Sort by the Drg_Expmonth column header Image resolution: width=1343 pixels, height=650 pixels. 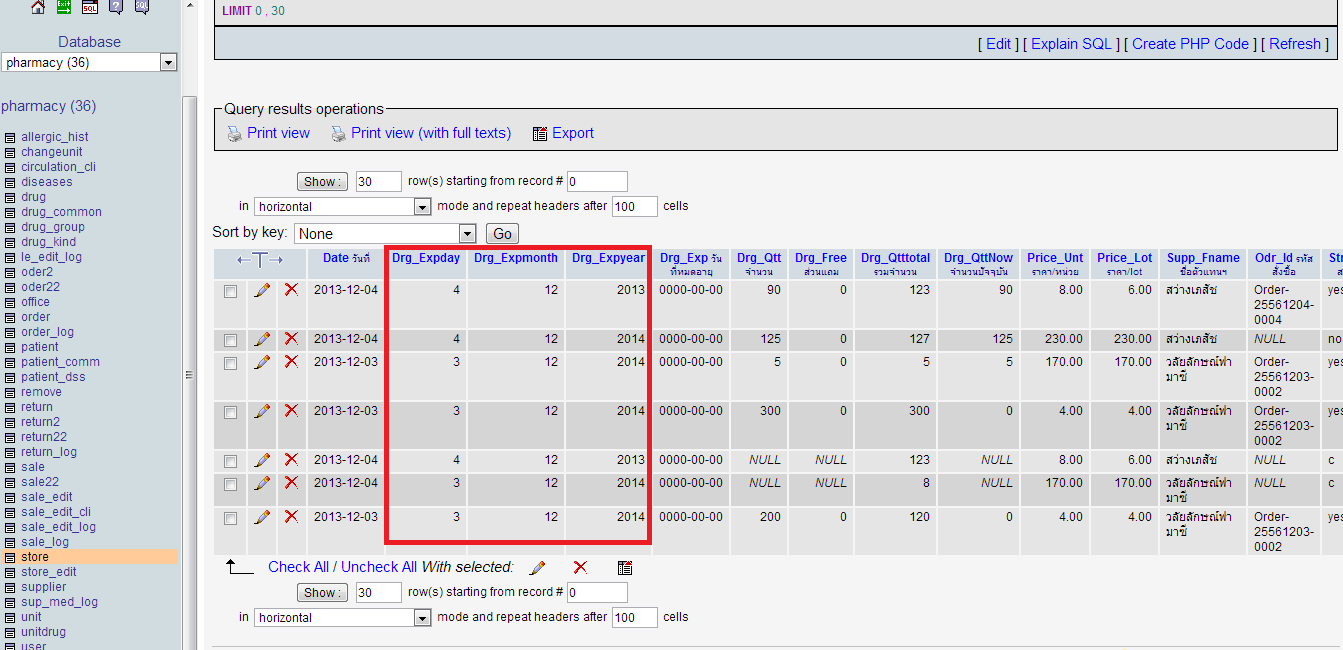516,258
